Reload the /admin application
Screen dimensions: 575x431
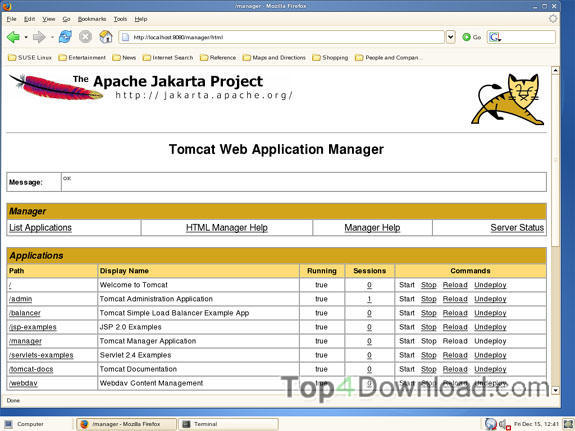coord(455,299)
